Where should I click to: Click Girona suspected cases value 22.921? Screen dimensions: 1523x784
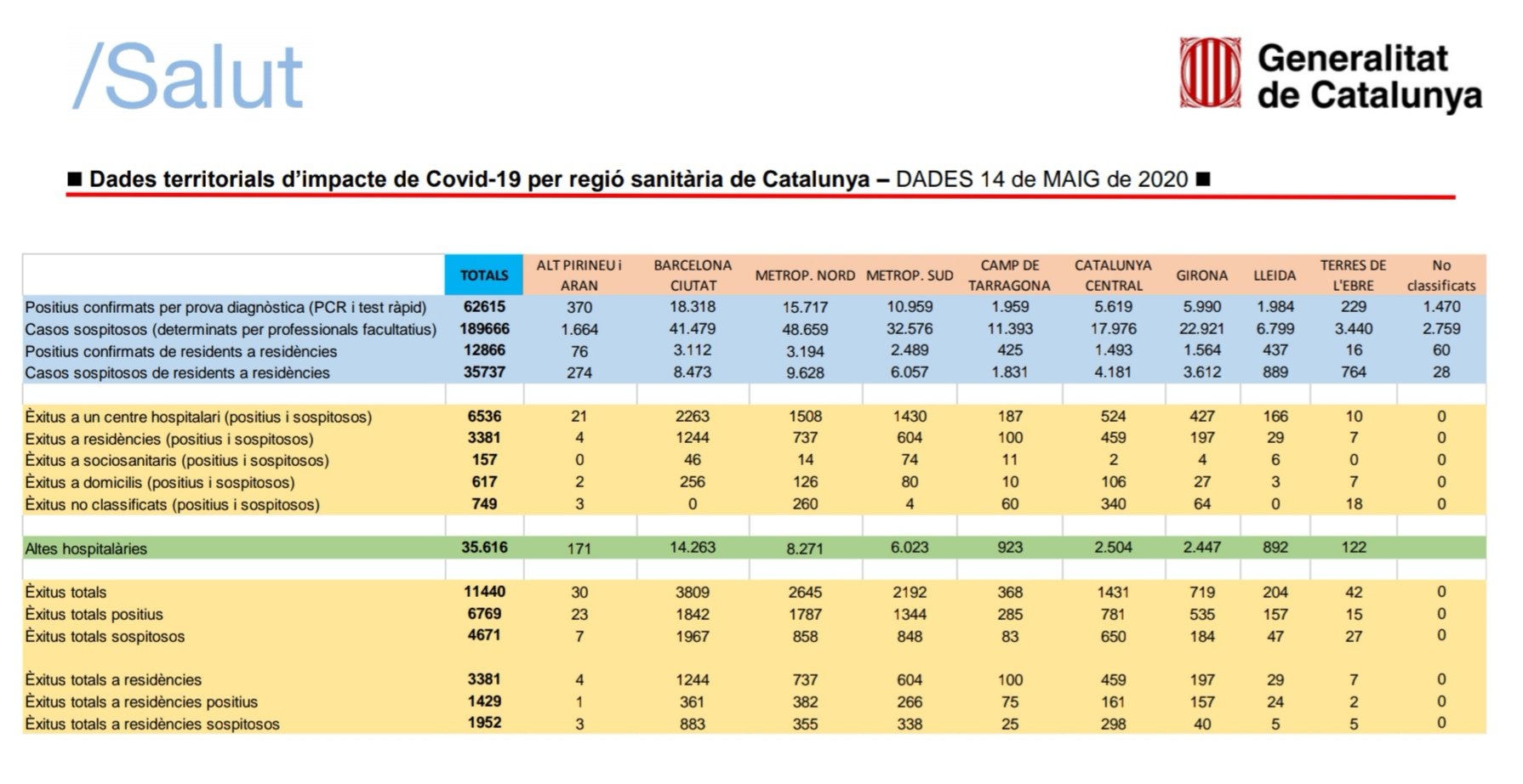[x=1202, y=328]
